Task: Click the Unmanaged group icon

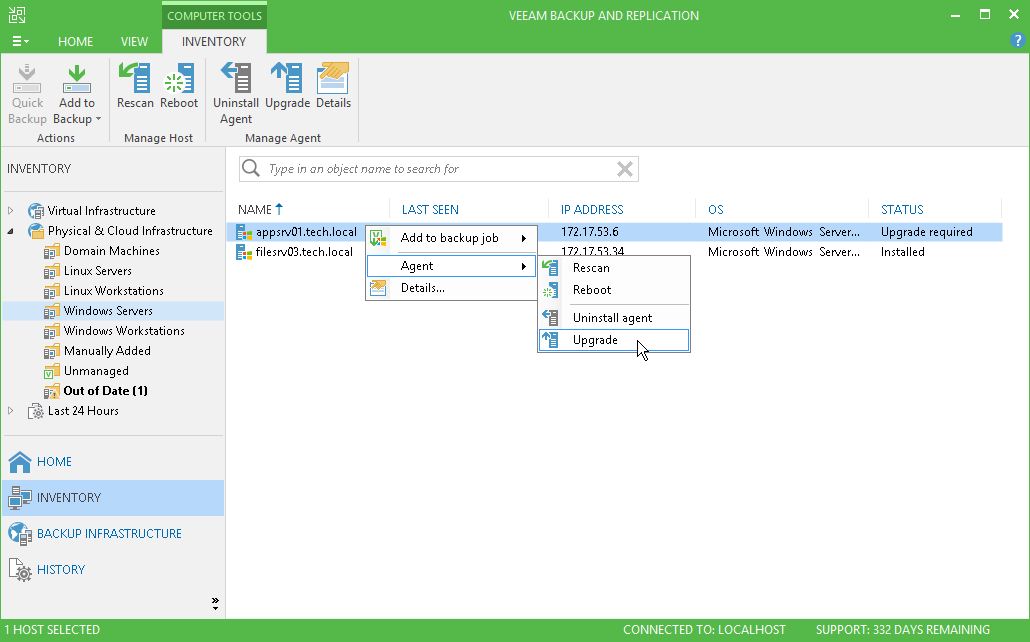Action: tap(51, 371)
